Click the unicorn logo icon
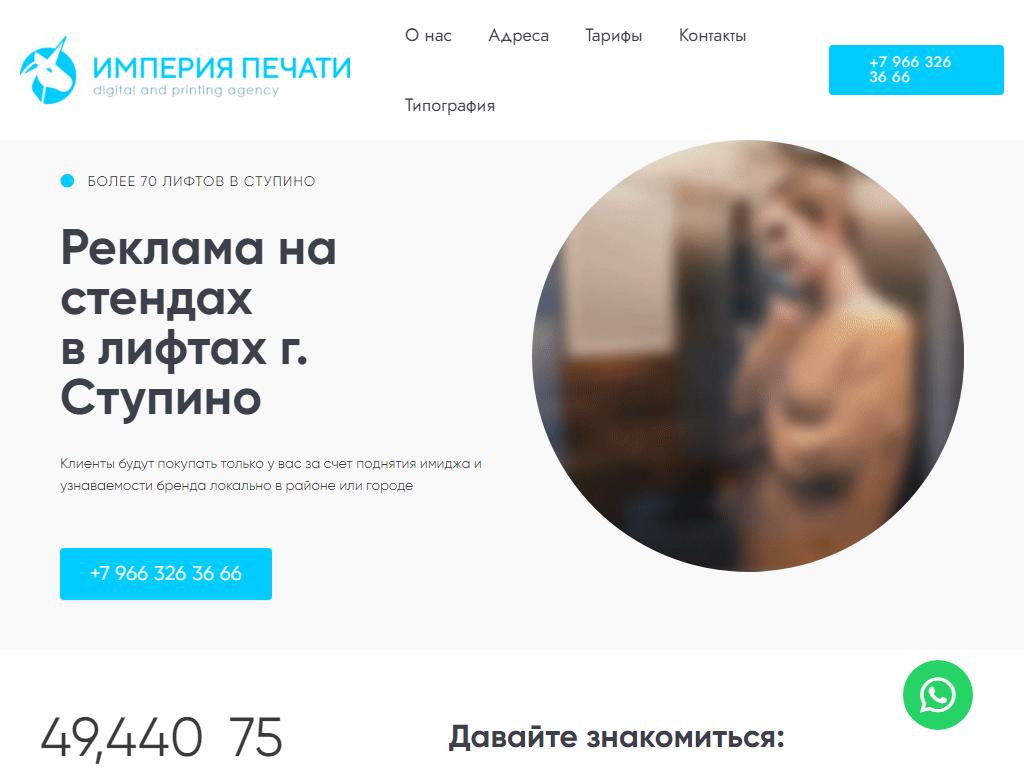 click(x=48, y=71)
